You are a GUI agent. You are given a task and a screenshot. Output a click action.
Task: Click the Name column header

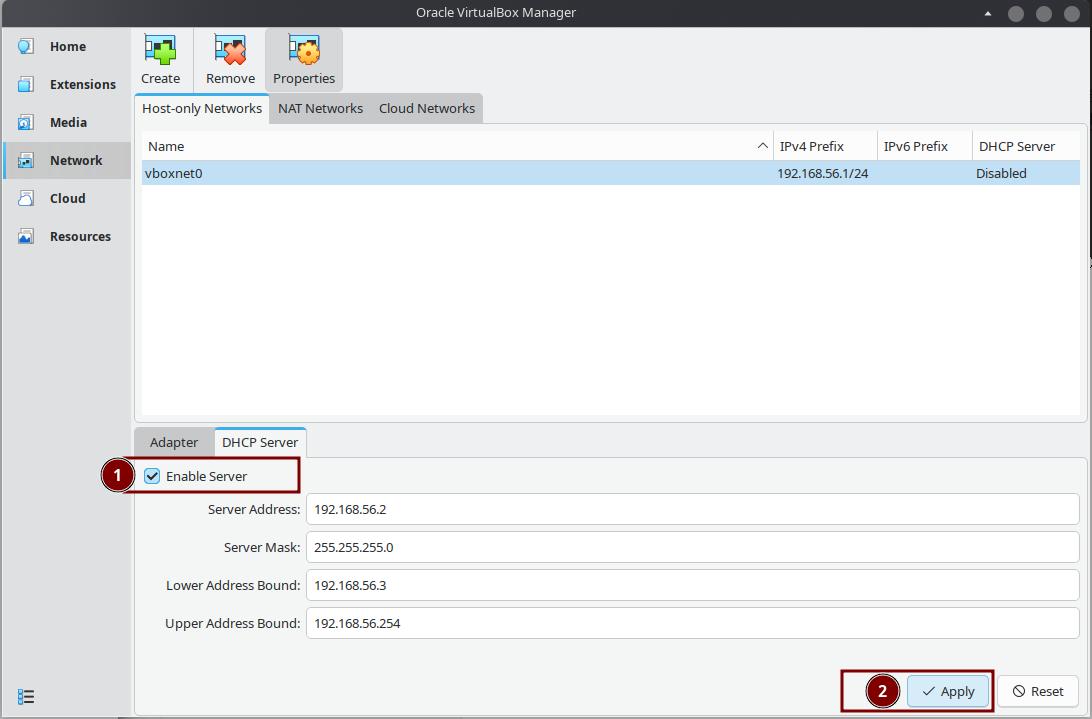(458, 146)
